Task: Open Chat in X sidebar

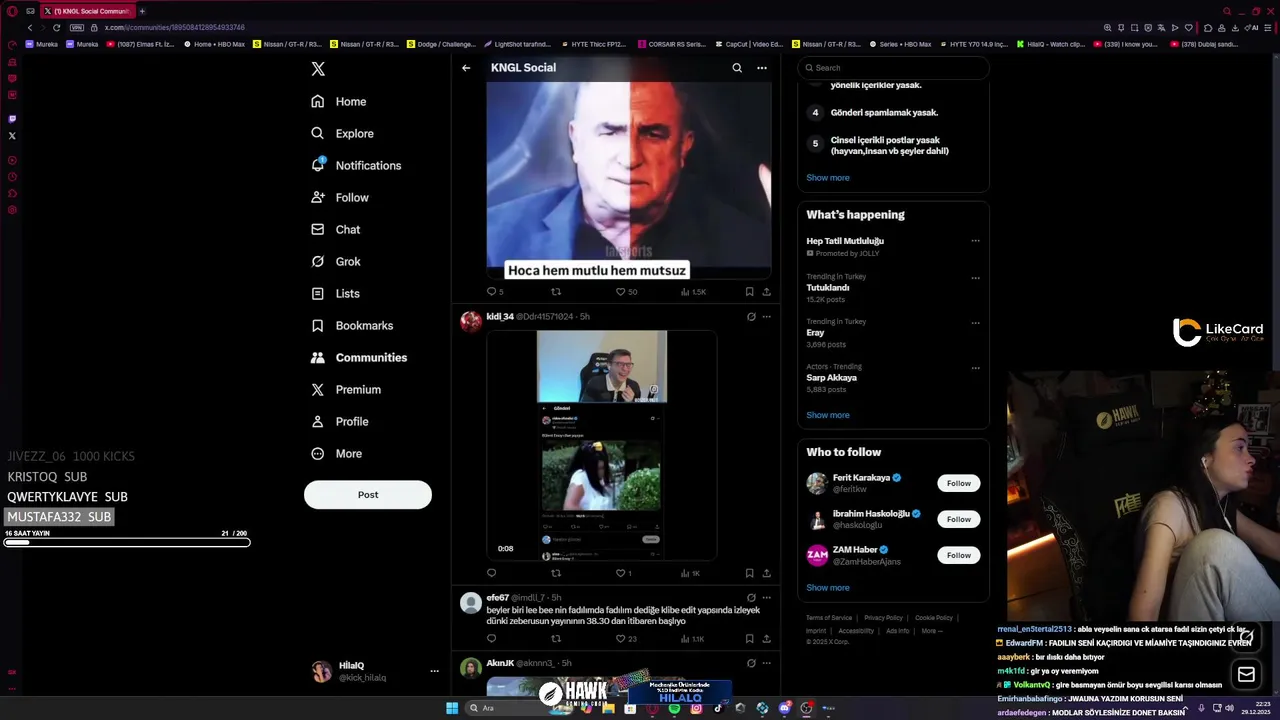Action: (335, 229)
